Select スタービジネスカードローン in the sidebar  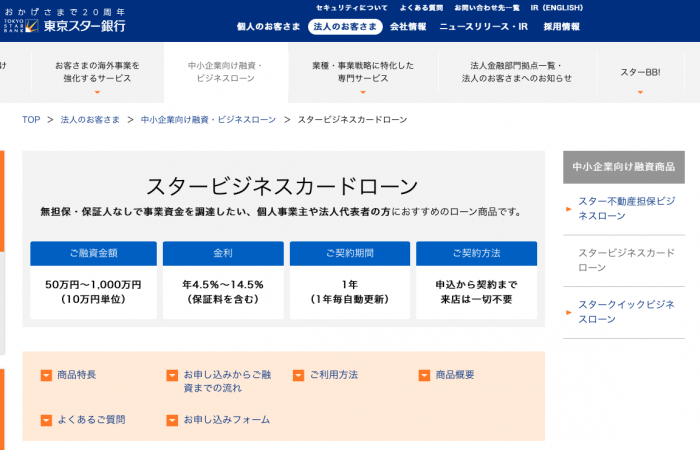[626, 260]
